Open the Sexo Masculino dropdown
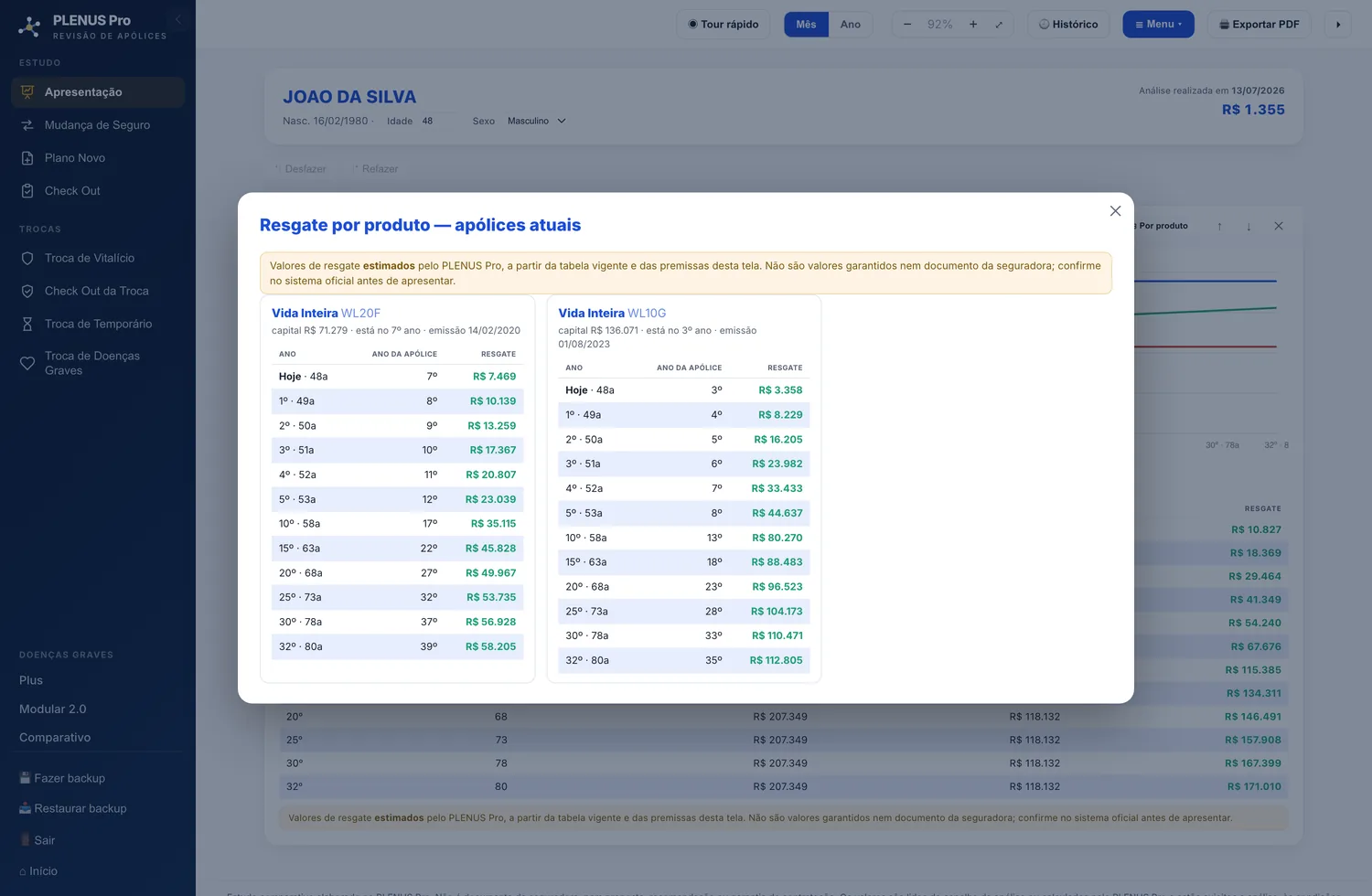Screen dimensions: 1372x896 pos(537,121)
